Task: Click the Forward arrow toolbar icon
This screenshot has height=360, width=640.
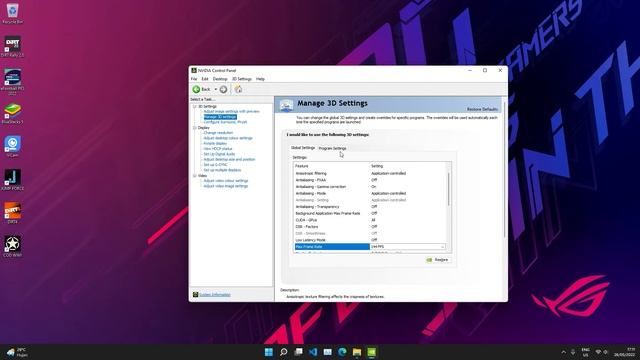Action: point(223,89)
